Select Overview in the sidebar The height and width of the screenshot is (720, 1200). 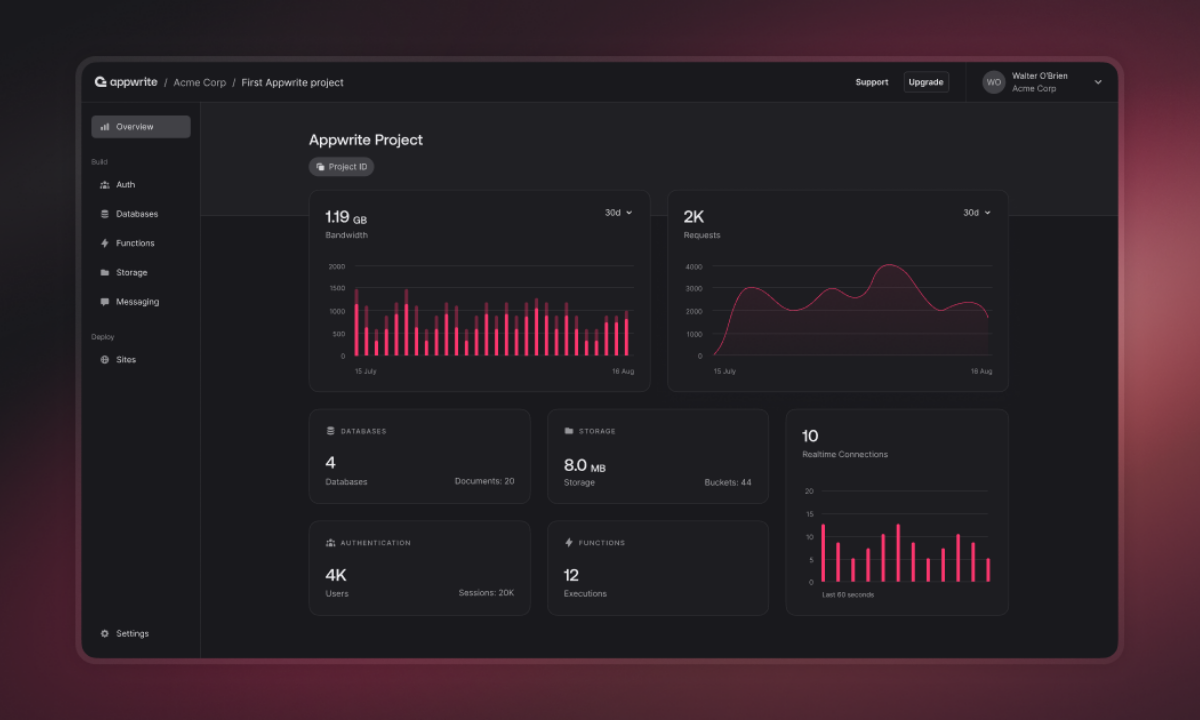pos(141,127)
